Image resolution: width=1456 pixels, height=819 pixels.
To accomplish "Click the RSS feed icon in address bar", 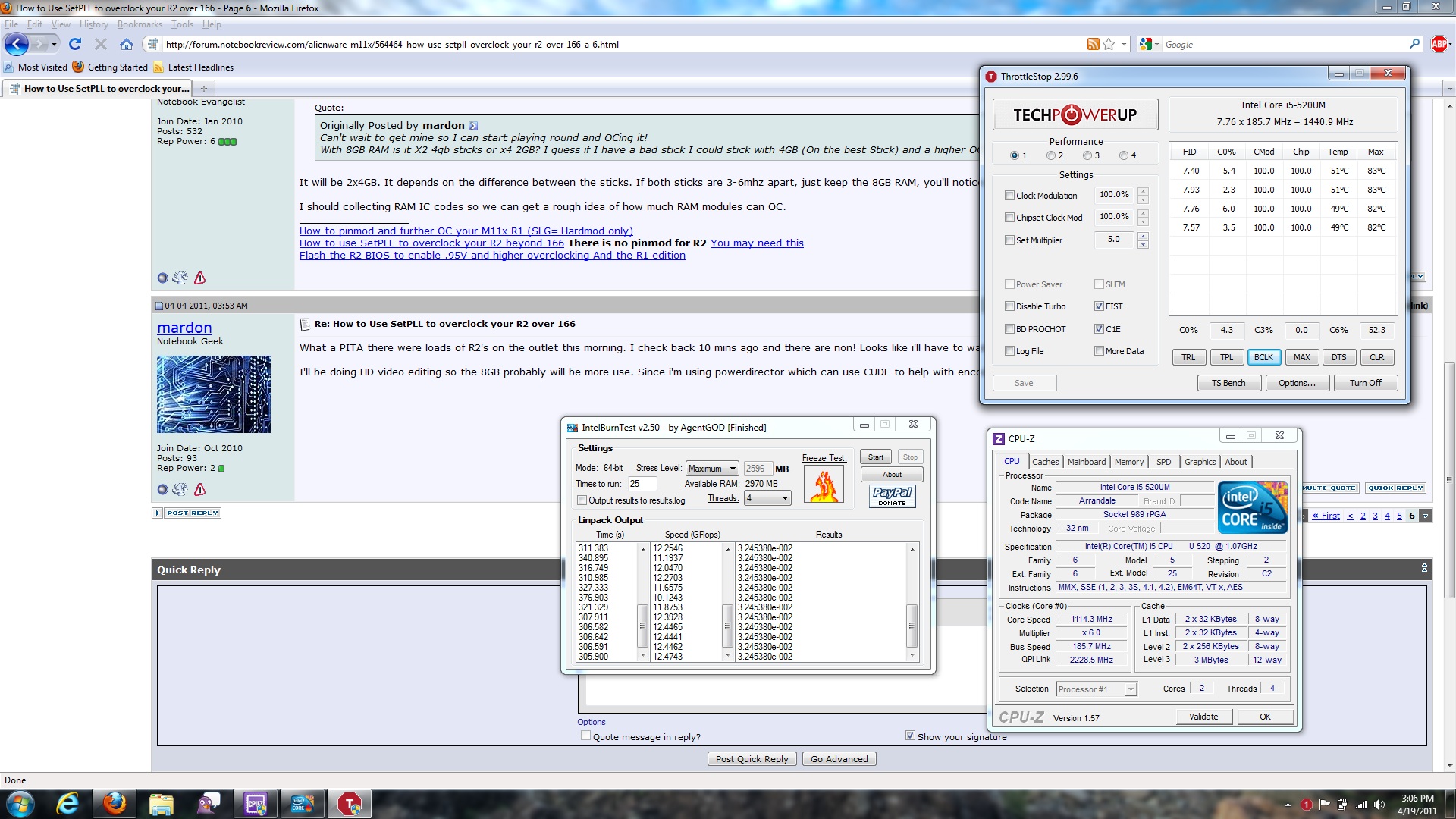I will [x=1093, y=44].
